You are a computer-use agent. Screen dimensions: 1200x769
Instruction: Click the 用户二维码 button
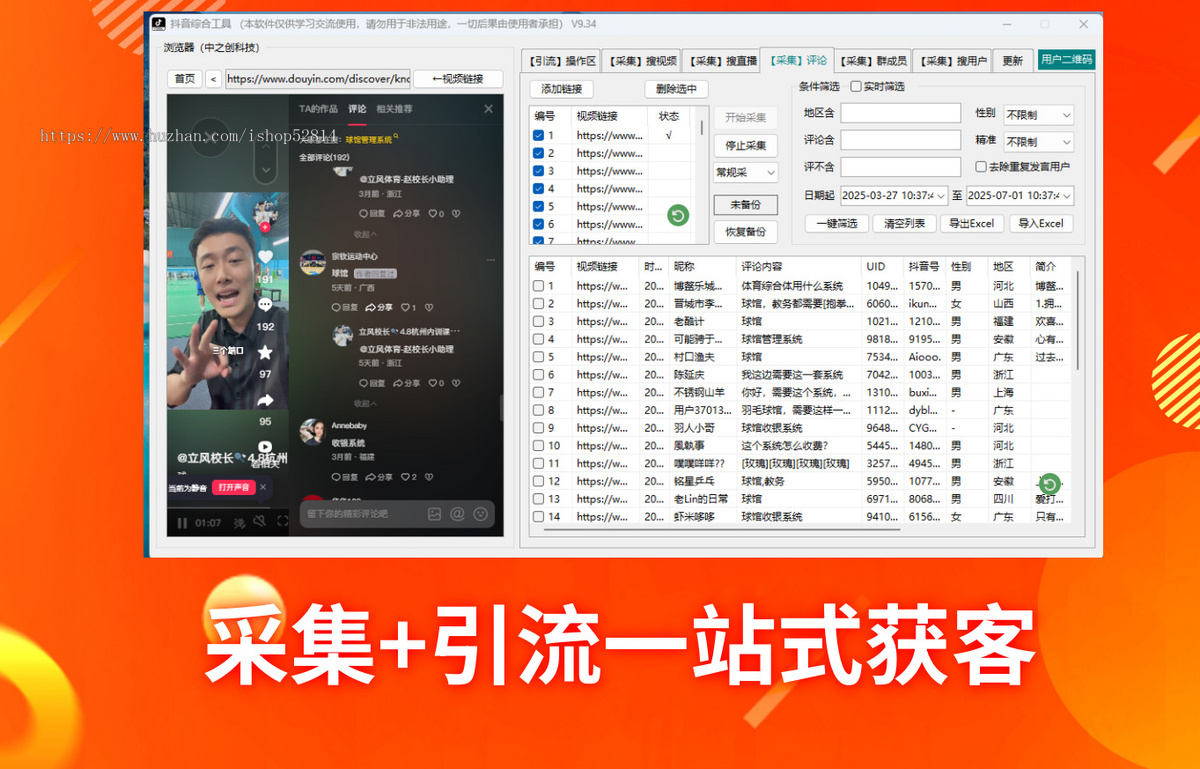tap(1066, 60)
